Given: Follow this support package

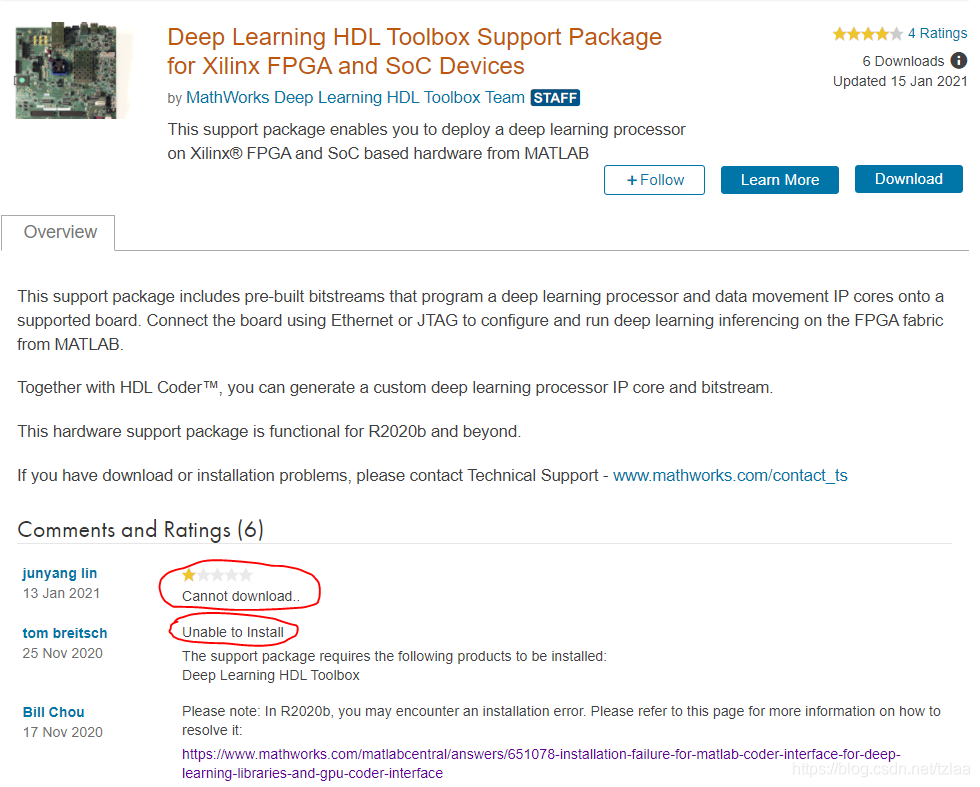Looking at the screenshot, I should pos(654,180).
